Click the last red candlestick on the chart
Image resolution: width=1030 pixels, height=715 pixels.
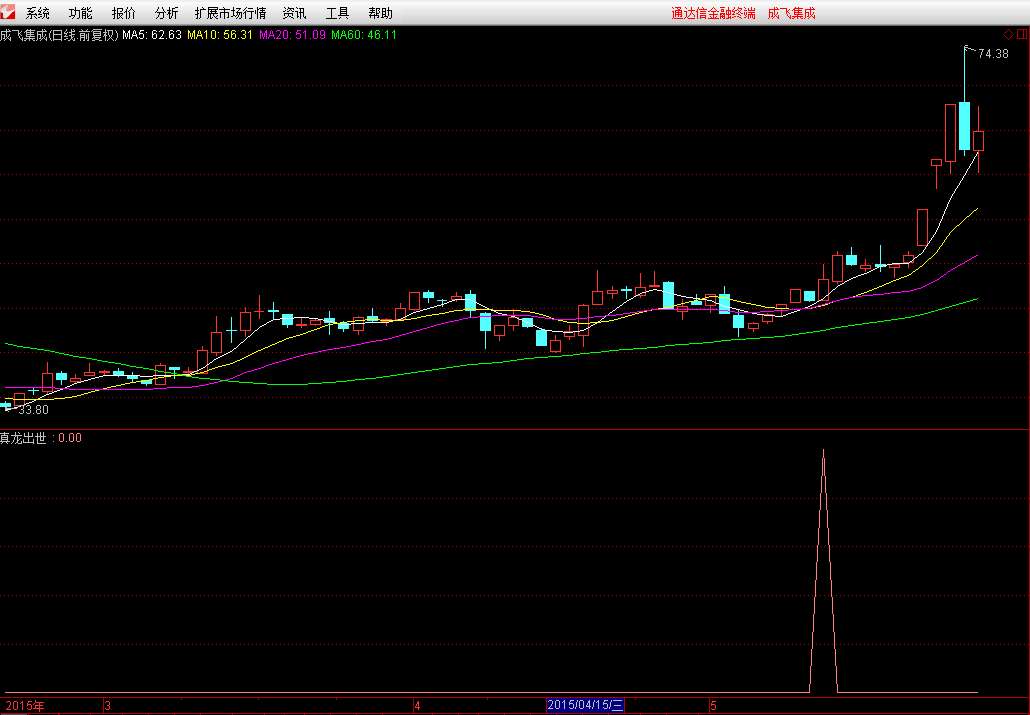(979, 141)
